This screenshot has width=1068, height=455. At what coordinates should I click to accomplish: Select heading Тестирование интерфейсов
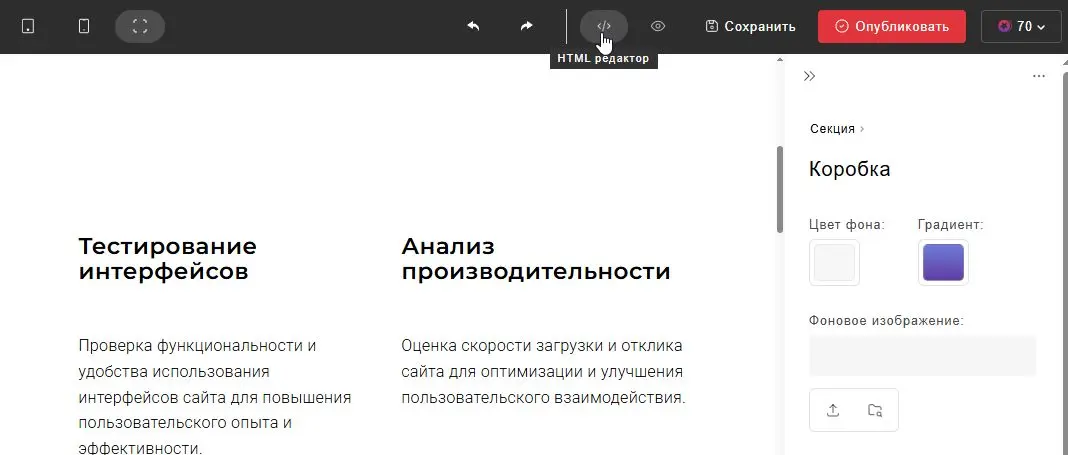168,259
